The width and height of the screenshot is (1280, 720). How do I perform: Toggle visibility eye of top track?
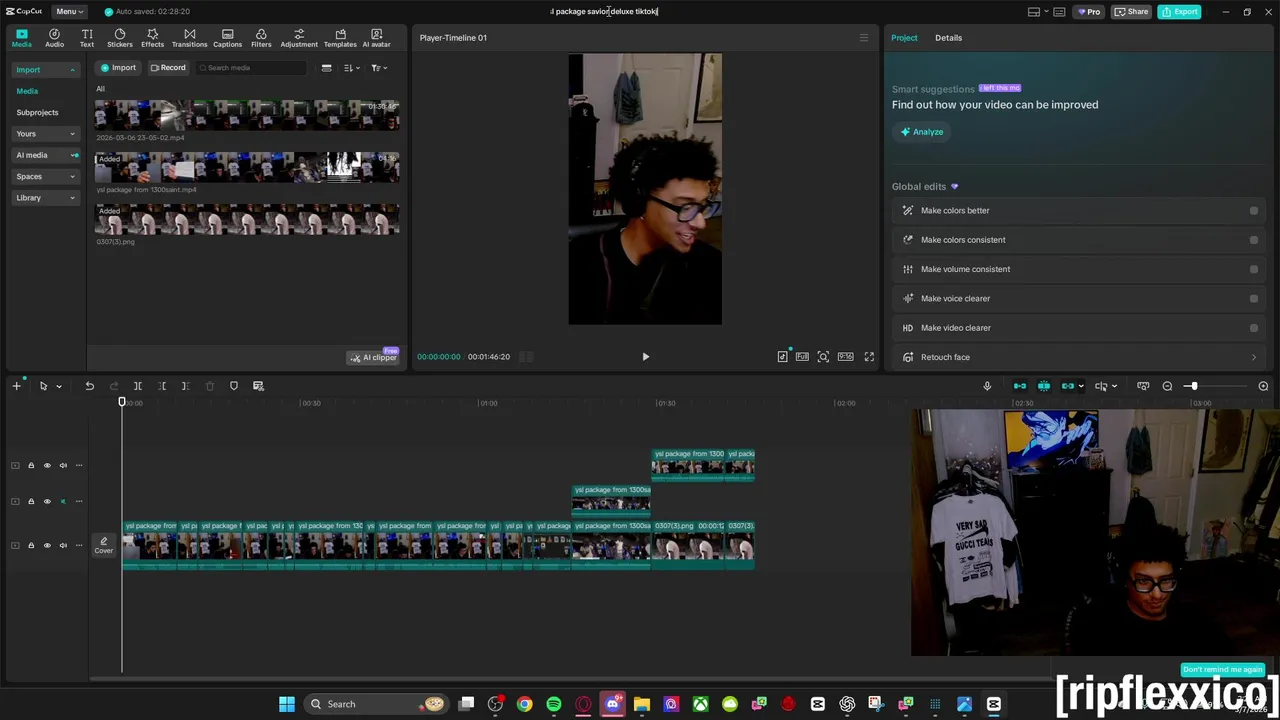point(47,465)
